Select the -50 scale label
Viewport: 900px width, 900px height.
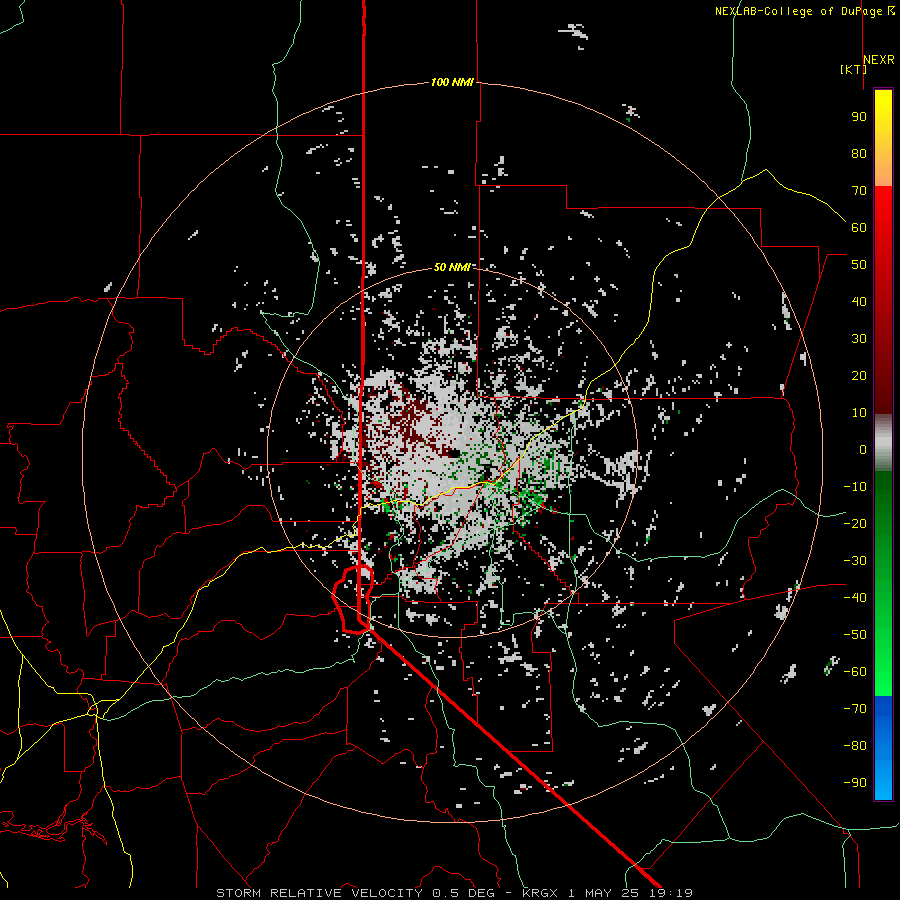(x=855, y=634)
